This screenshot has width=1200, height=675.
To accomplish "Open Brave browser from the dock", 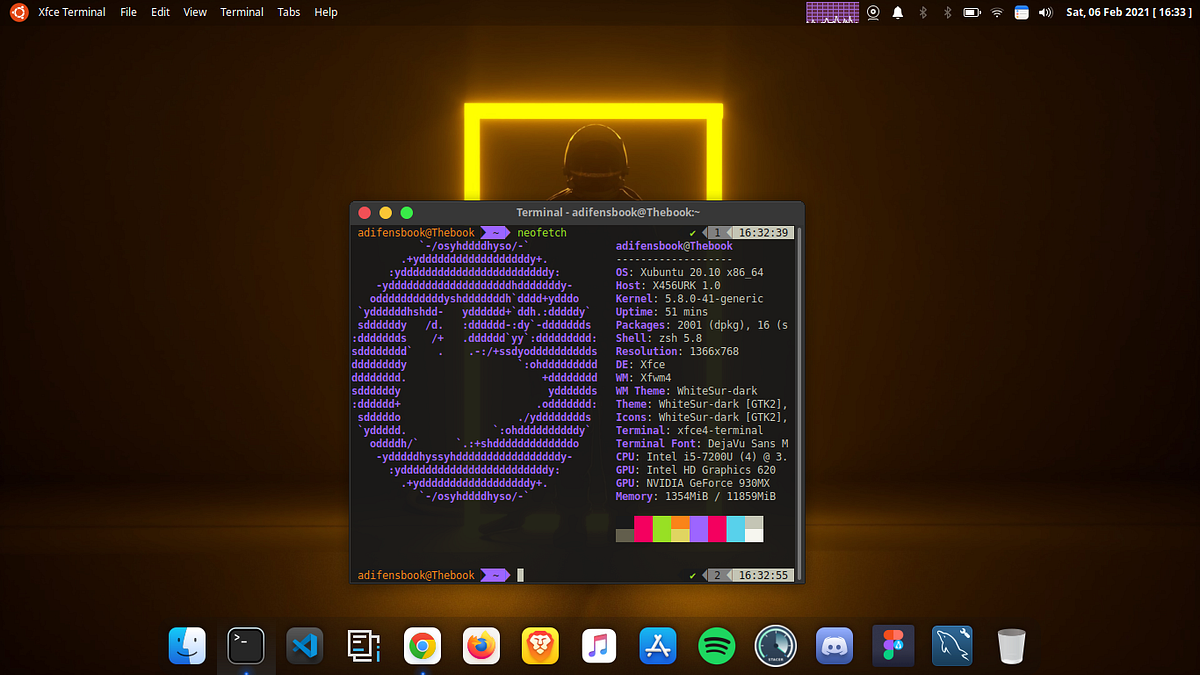I will [540, 646].
